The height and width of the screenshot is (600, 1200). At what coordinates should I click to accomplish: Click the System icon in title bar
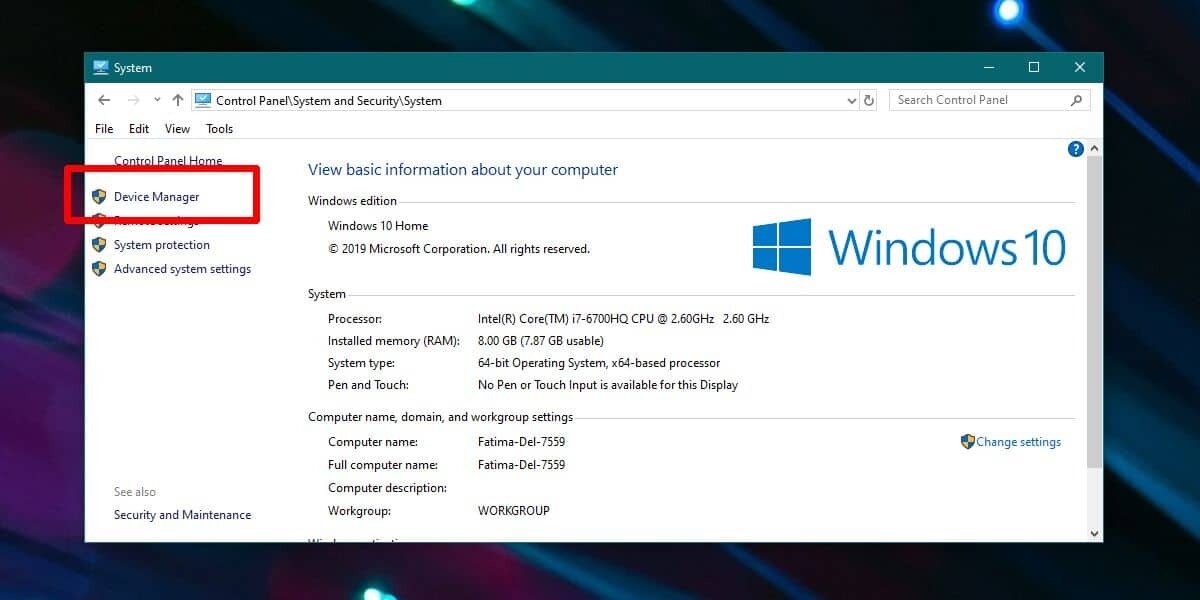click(x=101, y=68)
